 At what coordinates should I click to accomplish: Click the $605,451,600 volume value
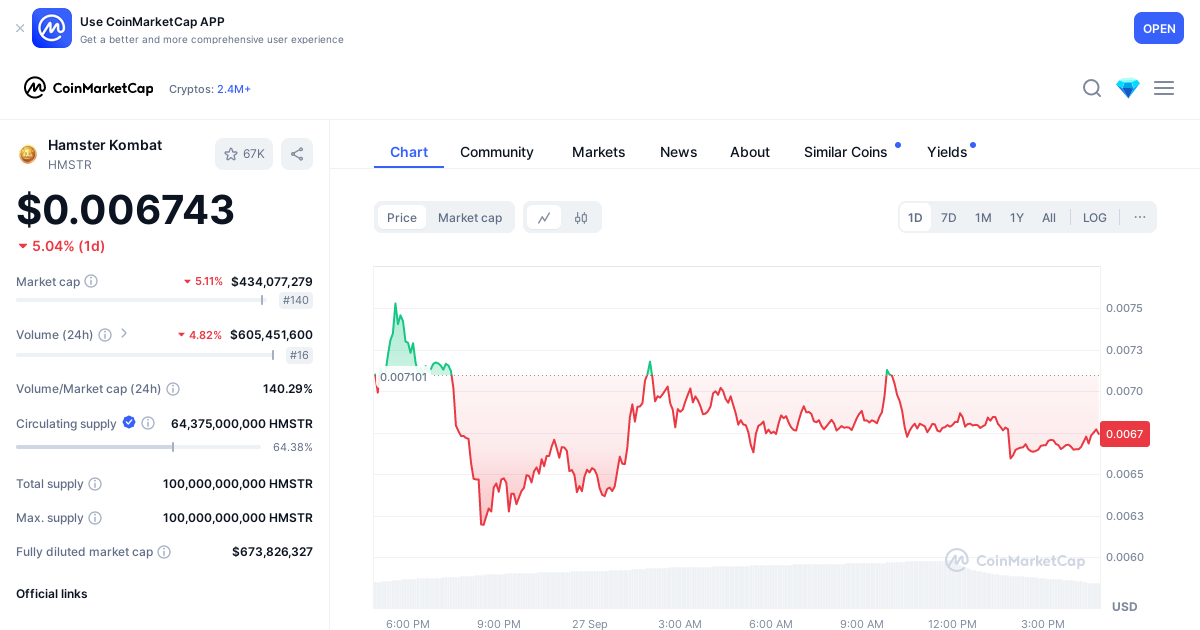271,335
